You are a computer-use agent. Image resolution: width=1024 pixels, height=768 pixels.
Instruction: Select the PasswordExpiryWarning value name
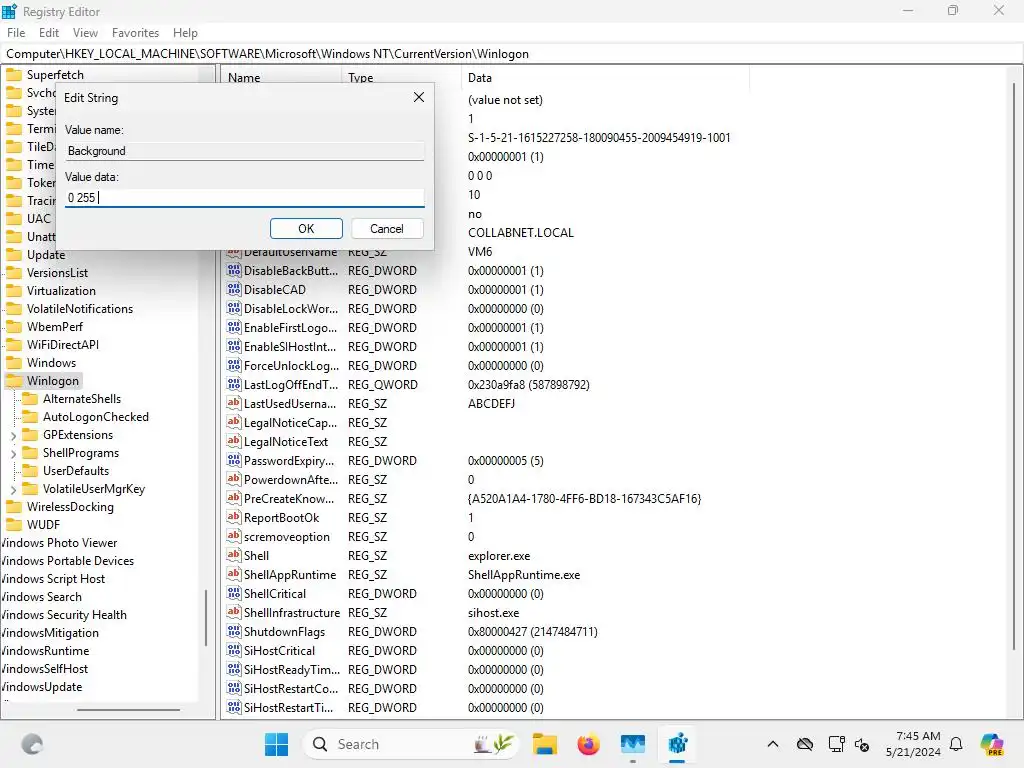coord(289,460)
